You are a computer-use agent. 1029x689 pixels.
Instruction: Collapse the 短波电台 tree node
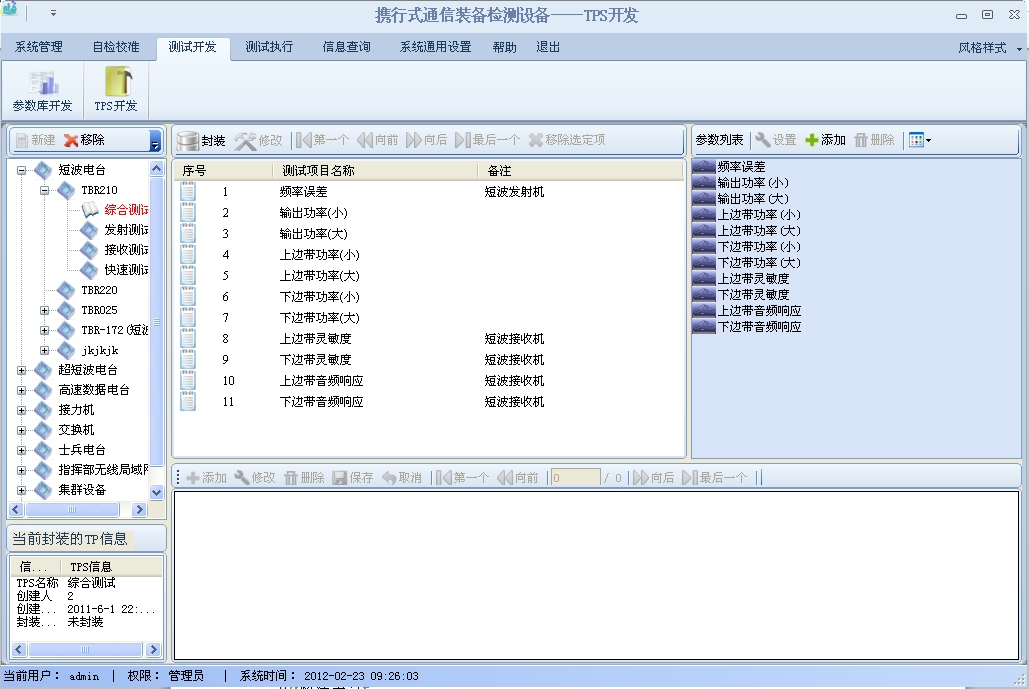21,170
